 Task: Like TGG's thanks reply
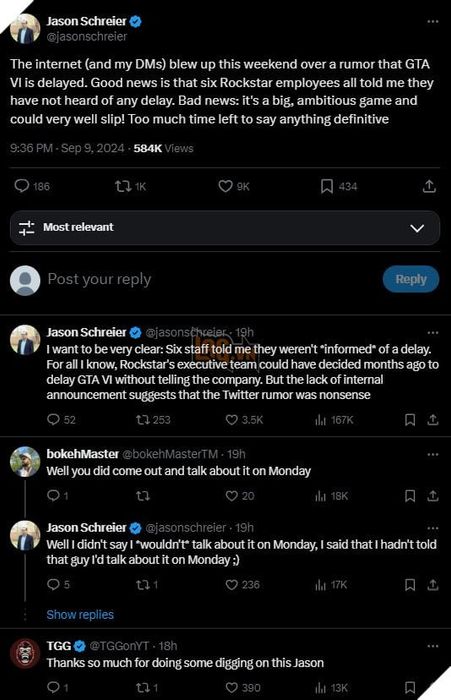pyautogui.click(x=231, y=688)
